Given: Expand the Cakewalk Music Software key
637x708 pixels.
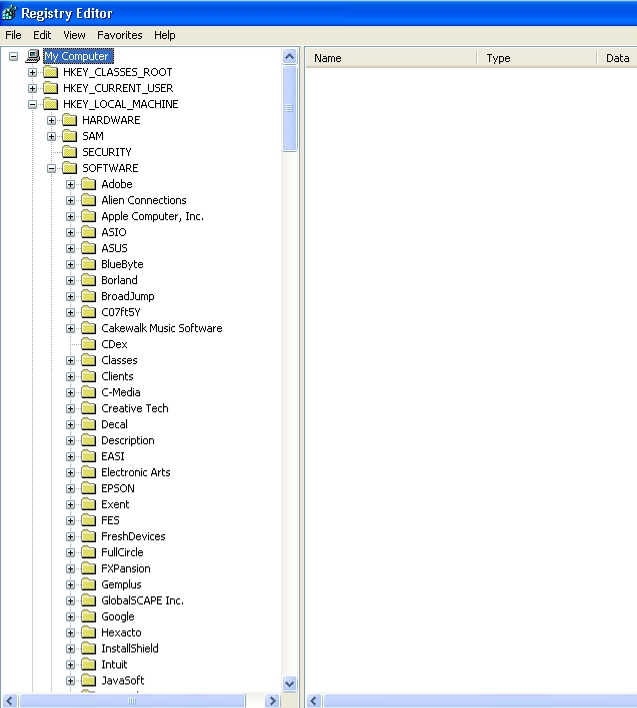Looking at the screenshot, I should 70,328.
